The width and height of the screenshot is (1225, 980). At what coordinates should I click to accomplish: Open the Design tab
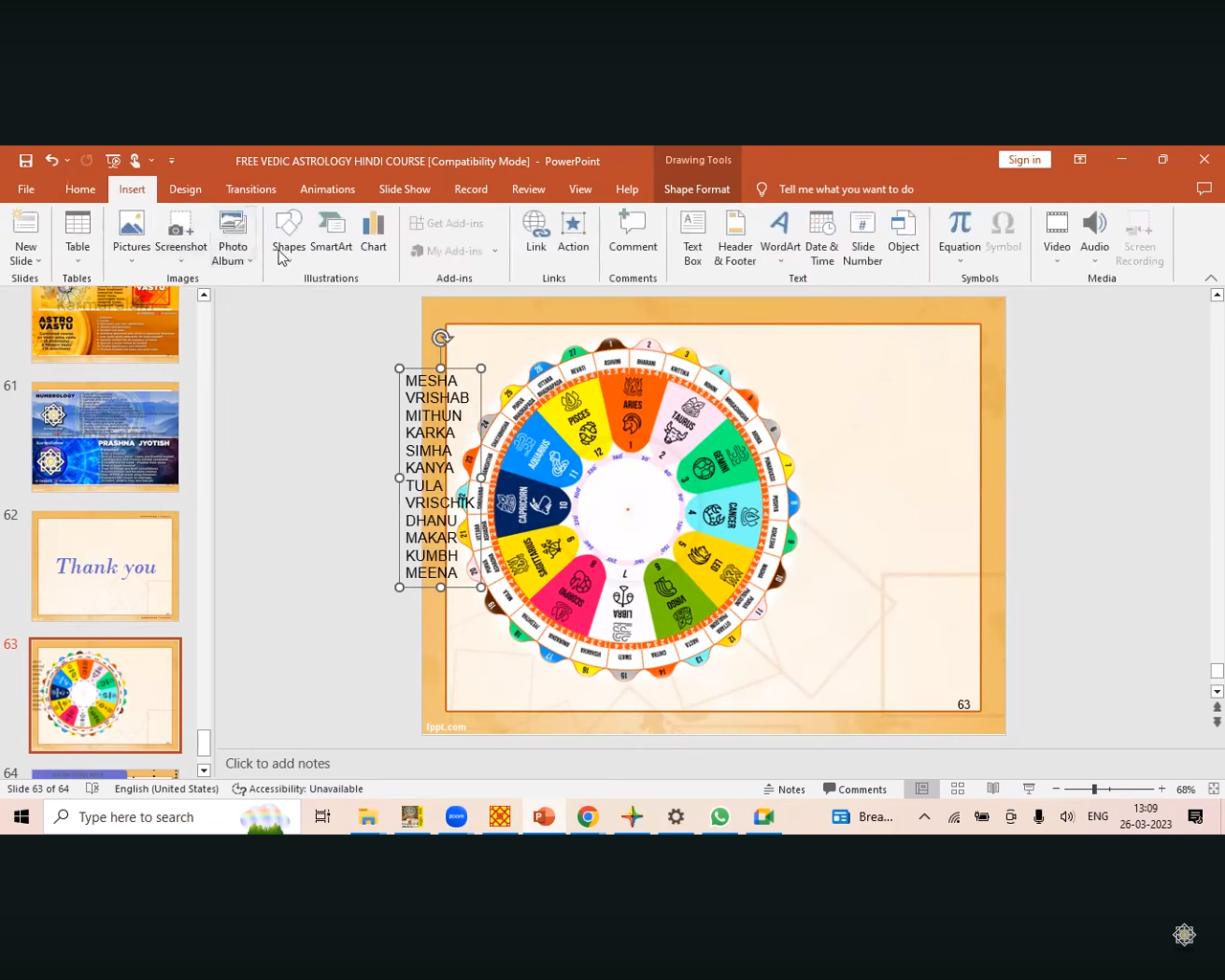tap(185, 189)
